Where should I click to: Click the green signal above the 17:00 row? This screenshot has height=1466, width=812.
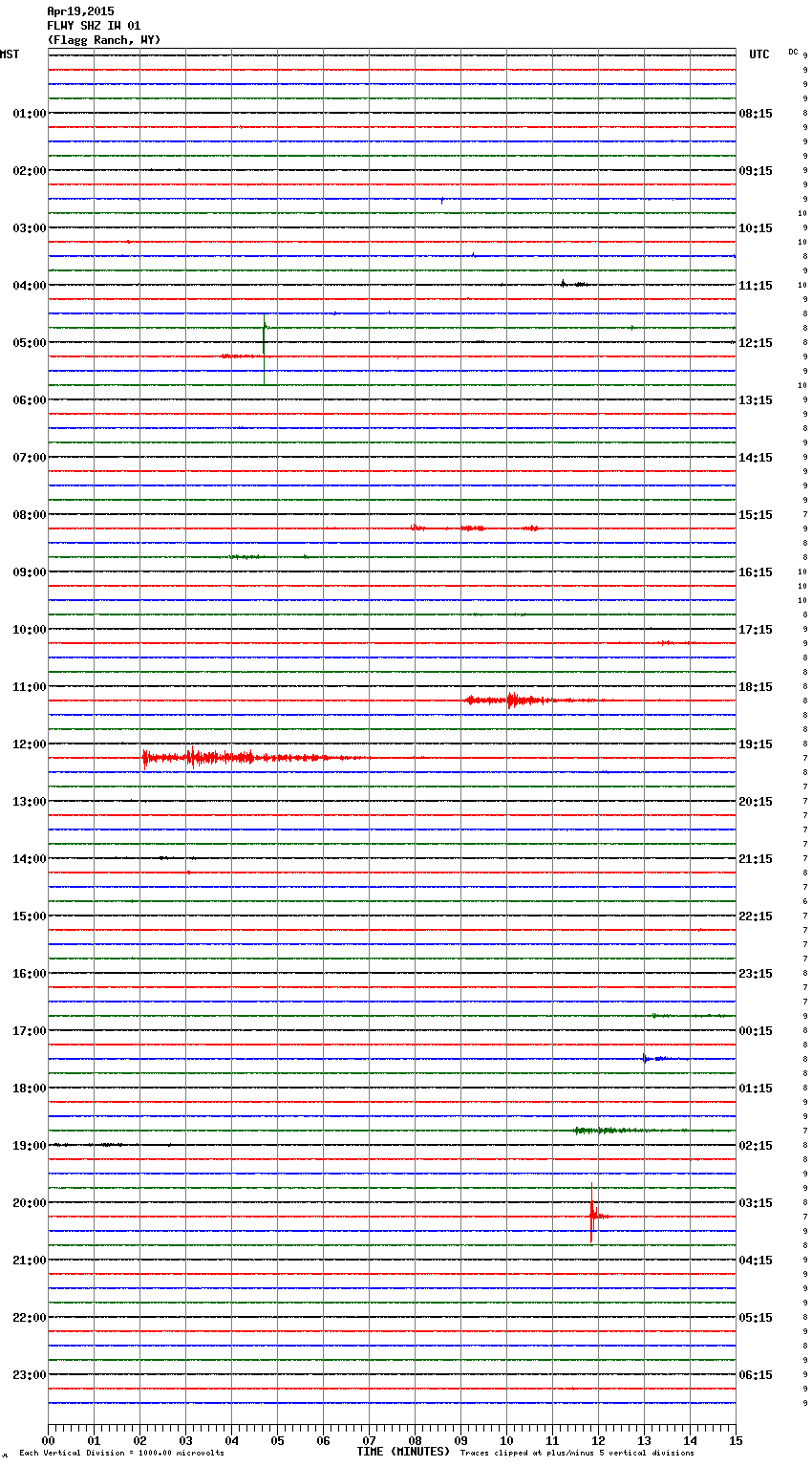688,1015
